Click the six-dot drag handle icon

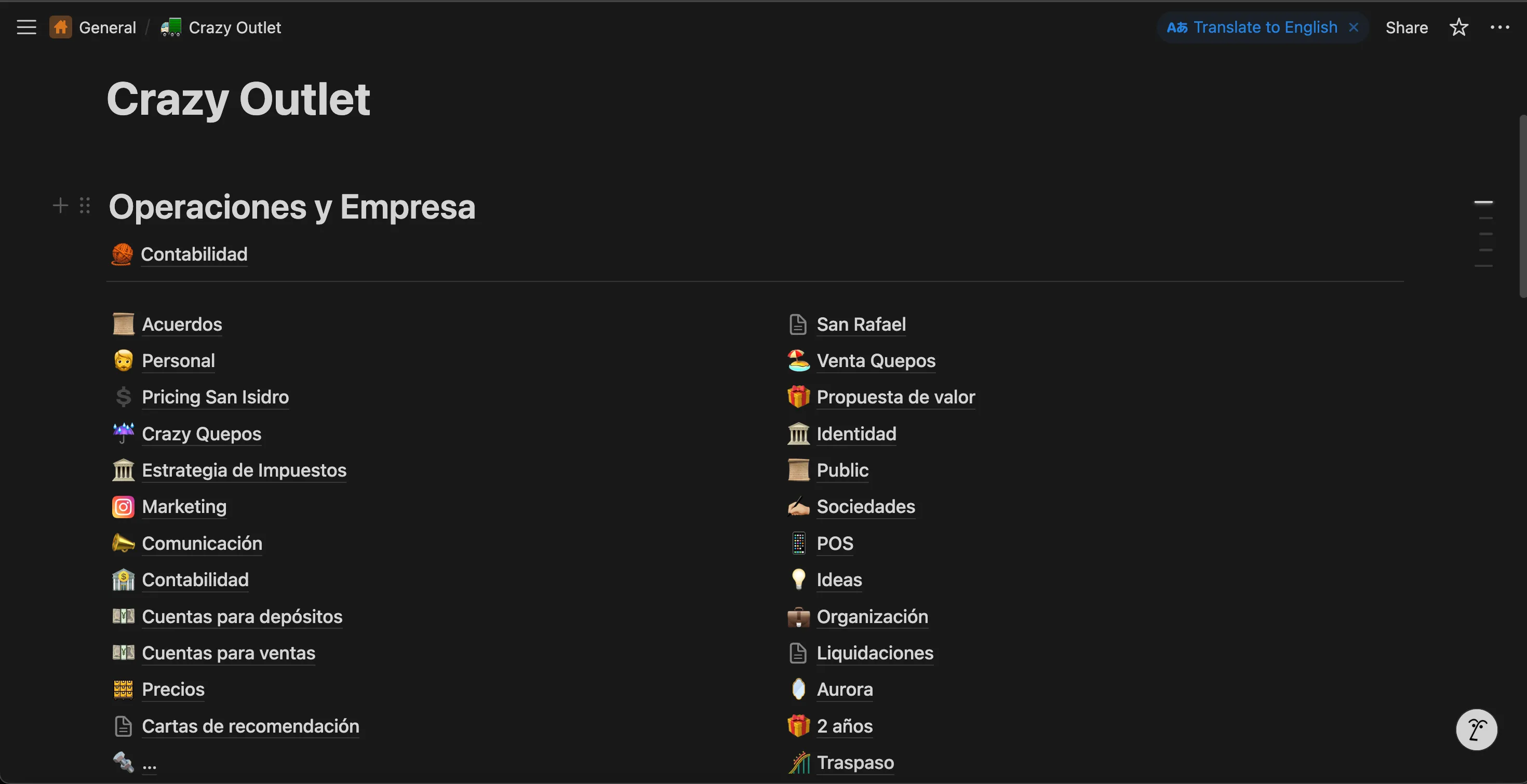pyautogui.click(x=85, y=206)
